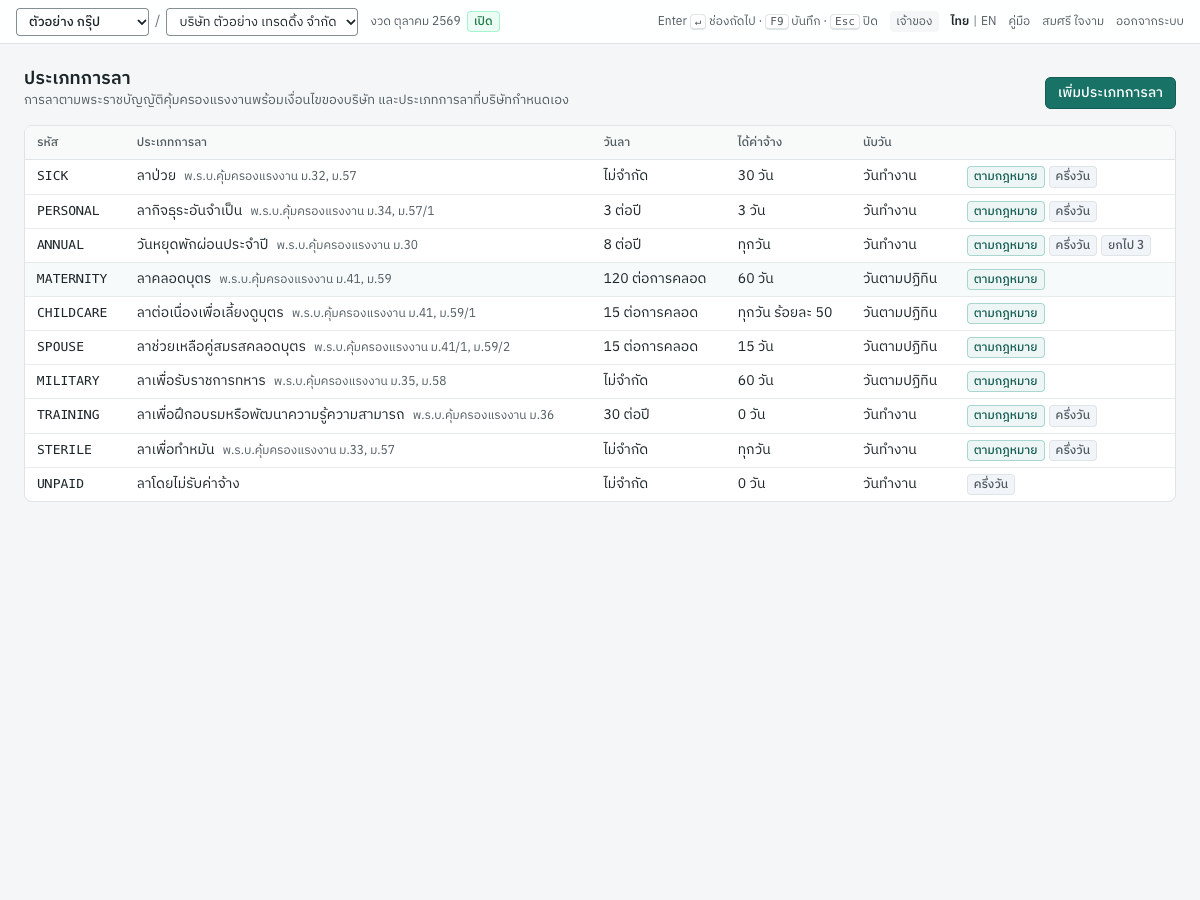The image size is (1200, 900).
Task: Click the ตามกฎหมาย badge in the PERSONAL row
Action: coord(1006,211)
